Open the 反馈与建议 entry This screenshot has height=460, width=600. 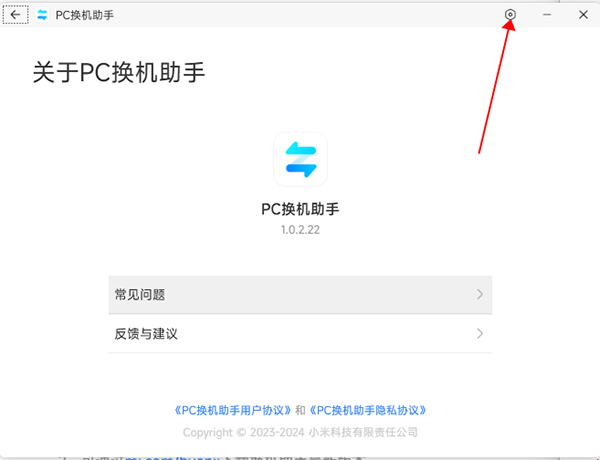point(300,333)
